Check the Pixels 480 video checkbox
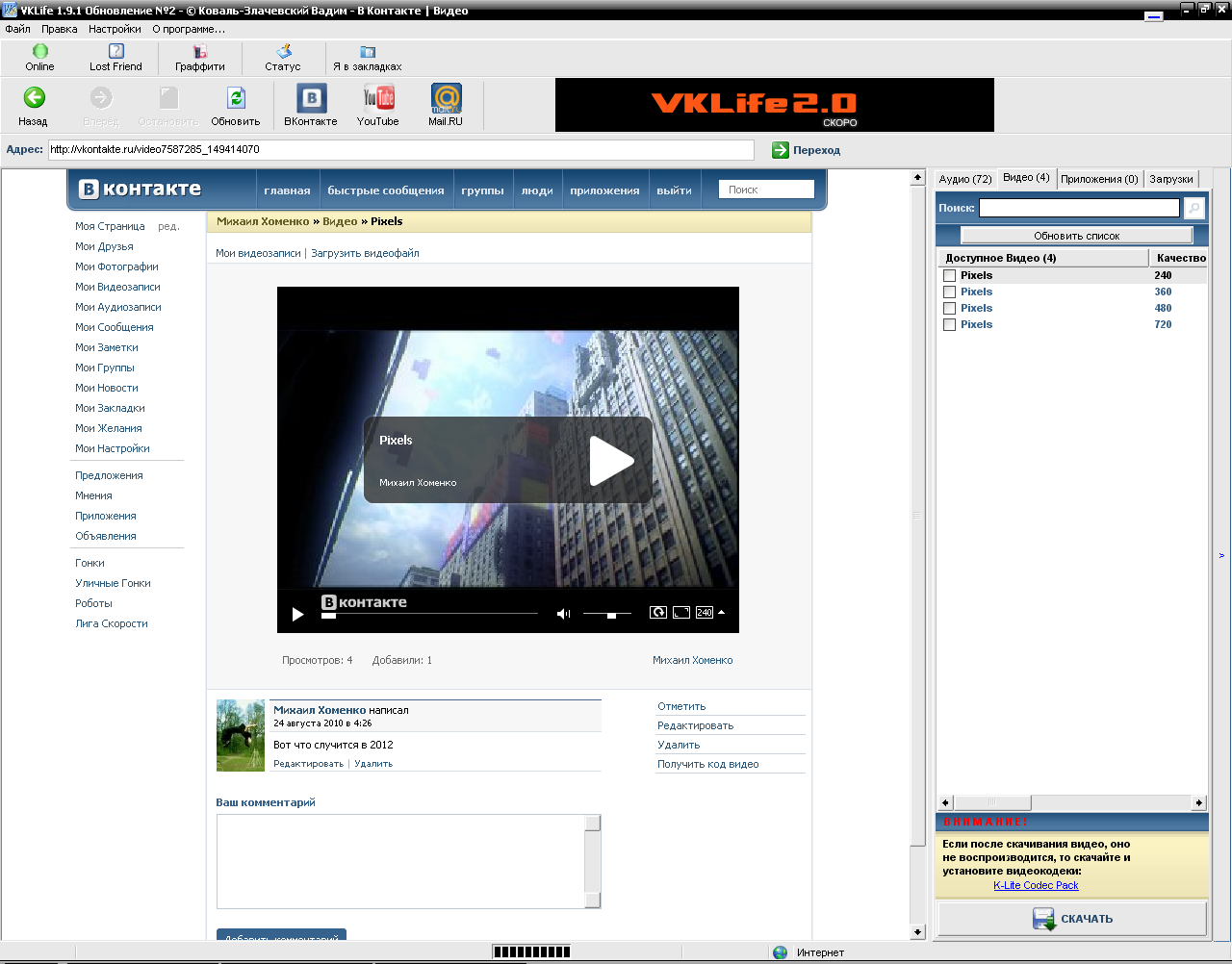This screenshot has height=964, width=1232. click(950, 309)
